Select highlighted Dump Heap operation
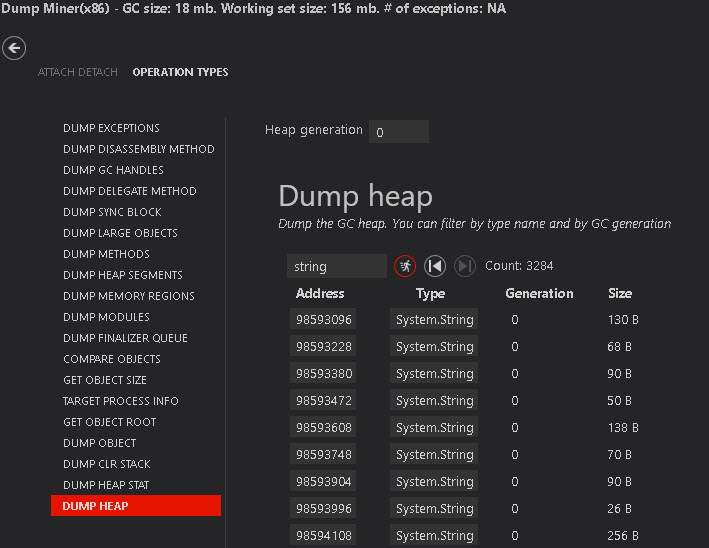 (136, 505)
